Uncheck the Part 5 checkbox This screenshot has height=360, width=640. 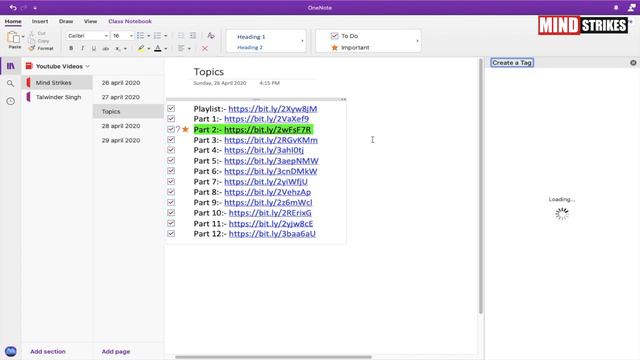click(x=171, y=160)
